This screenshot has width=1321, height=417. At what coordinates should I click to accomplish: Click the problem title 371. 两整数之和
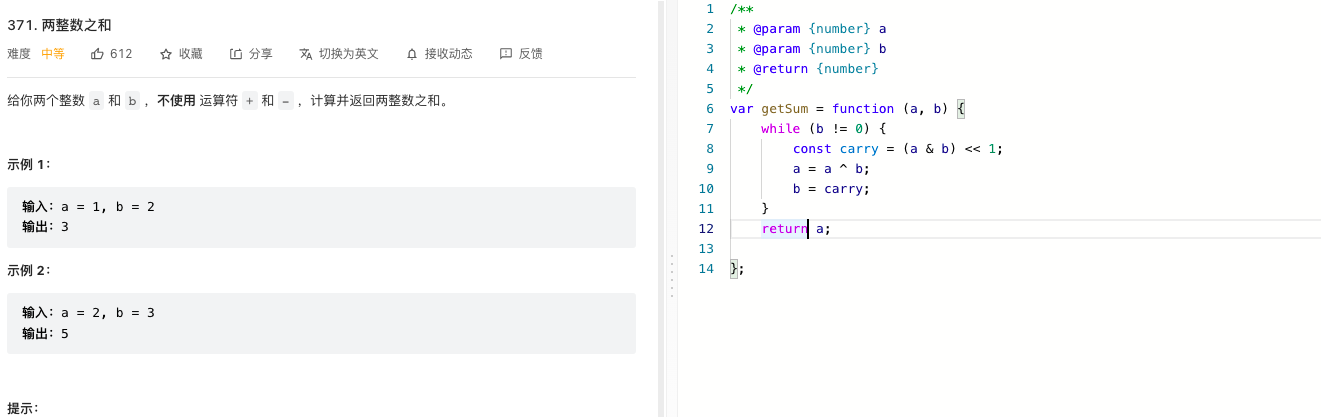click(x=58, y=24)
